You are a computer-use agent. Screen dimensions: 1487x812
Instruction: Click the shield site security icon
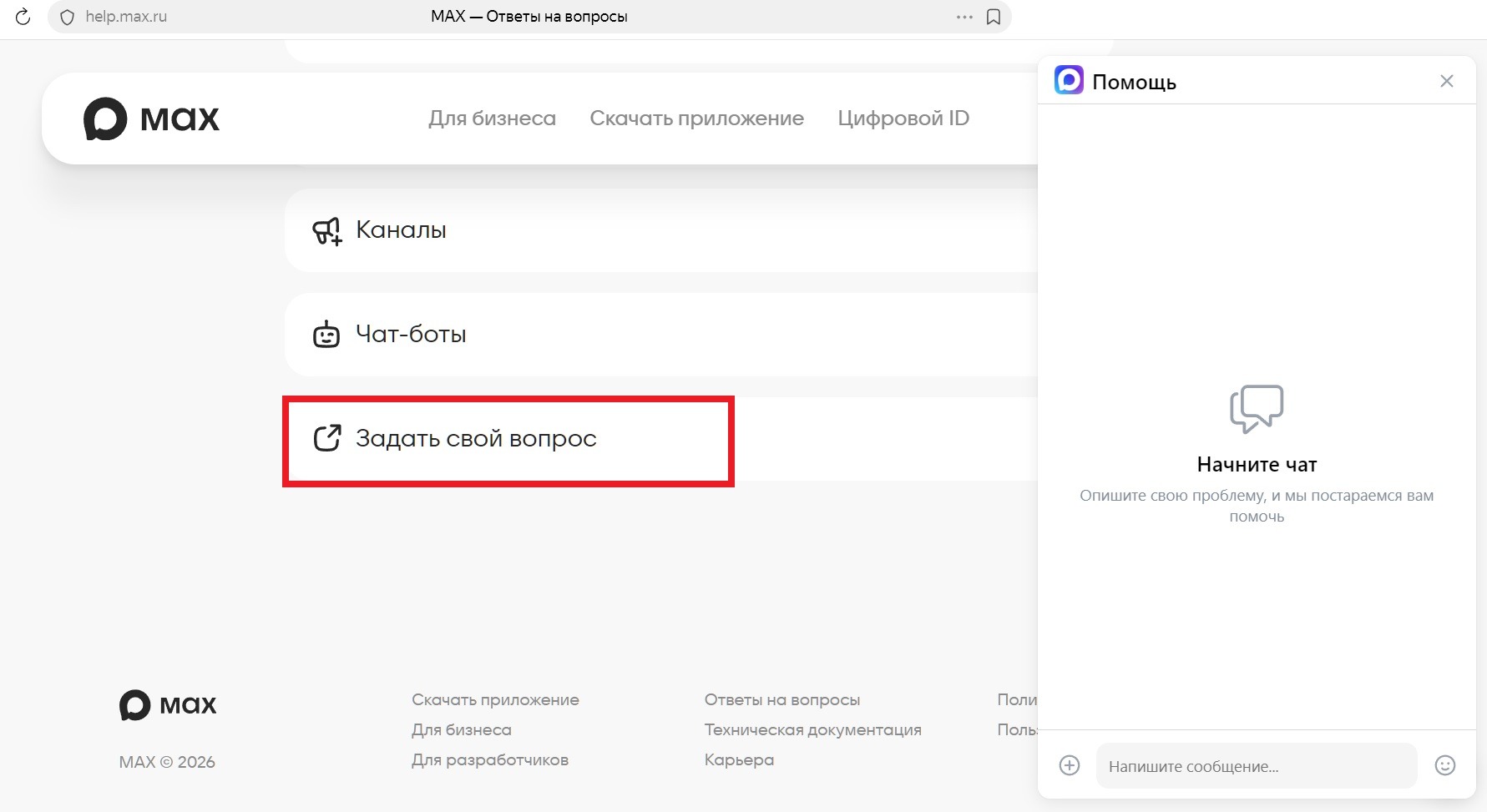coord(68,17)
